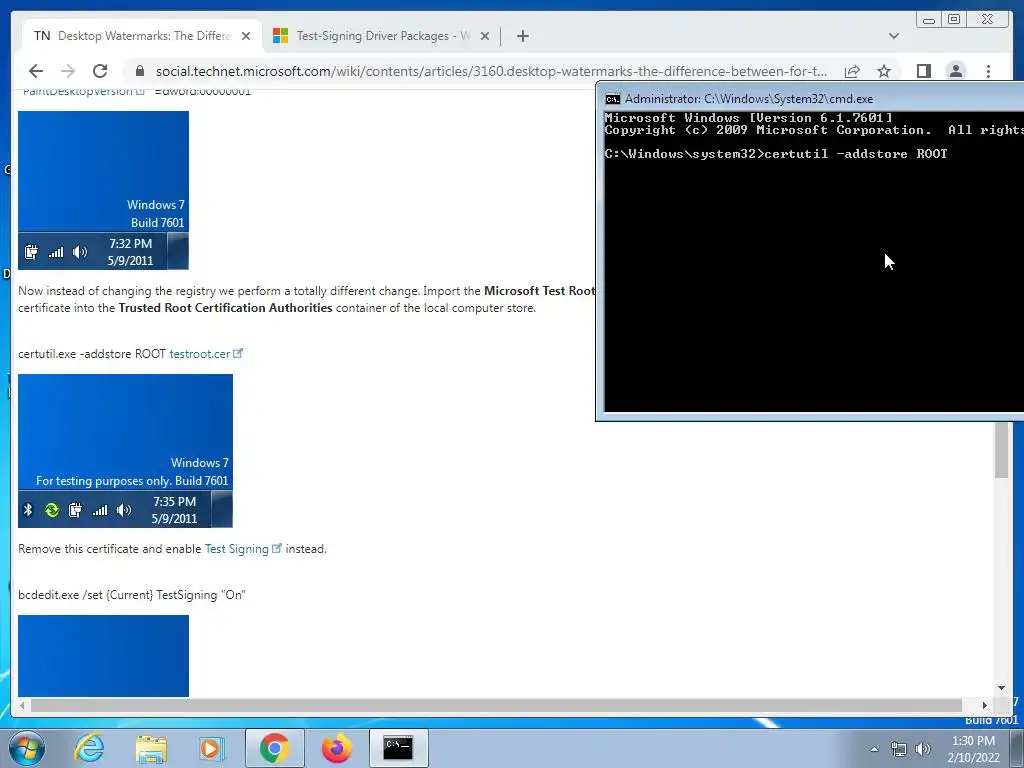This screenshot has height=768, width=1024.
Task: Open the network tray icon
Action: point(899,749)
